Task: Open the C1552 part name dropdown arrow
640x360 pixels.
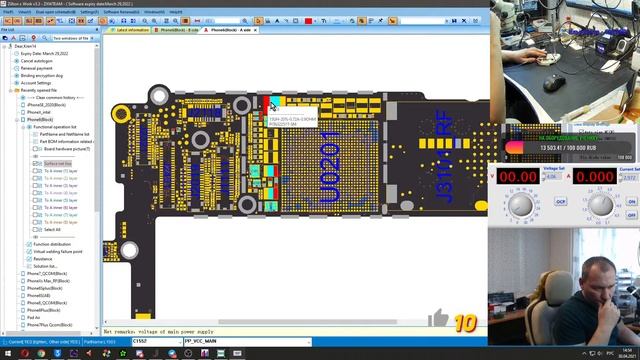Action: [180, 341]
